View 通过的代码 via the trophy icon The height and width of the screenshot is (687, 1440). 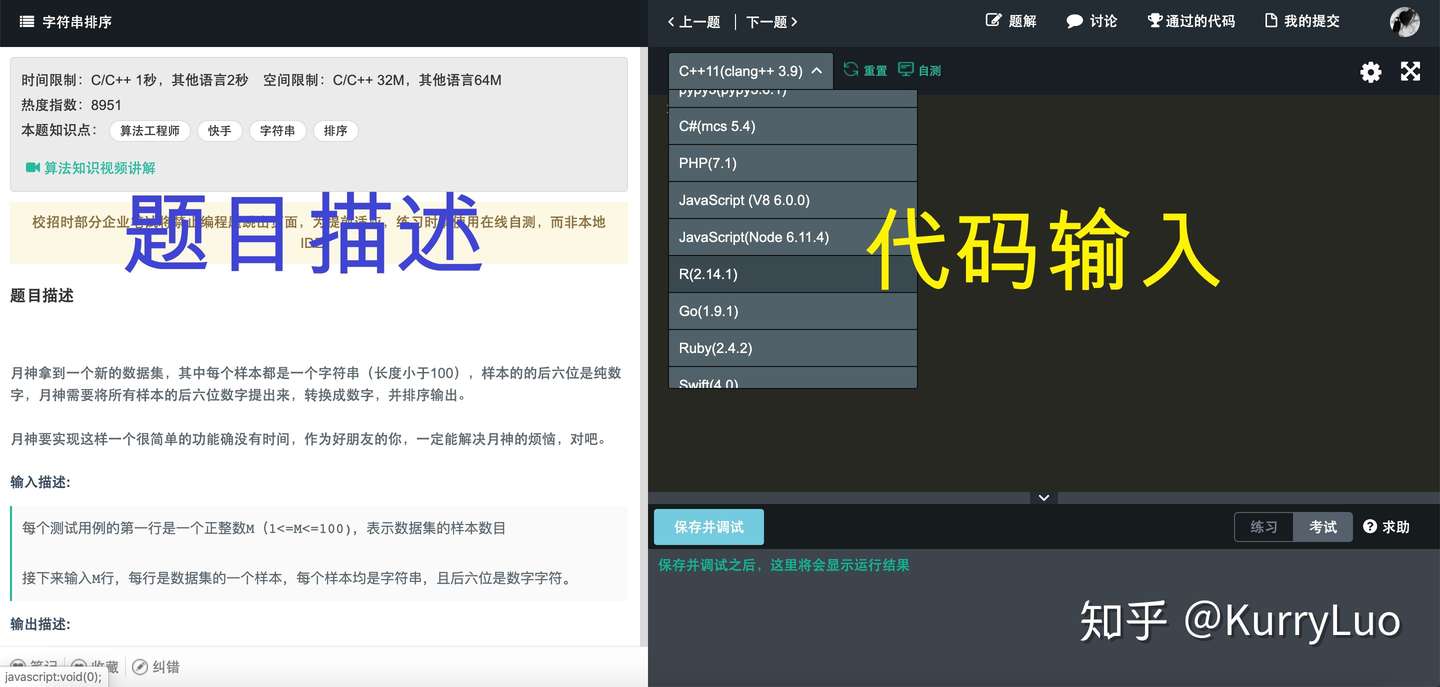point(1190,20)
